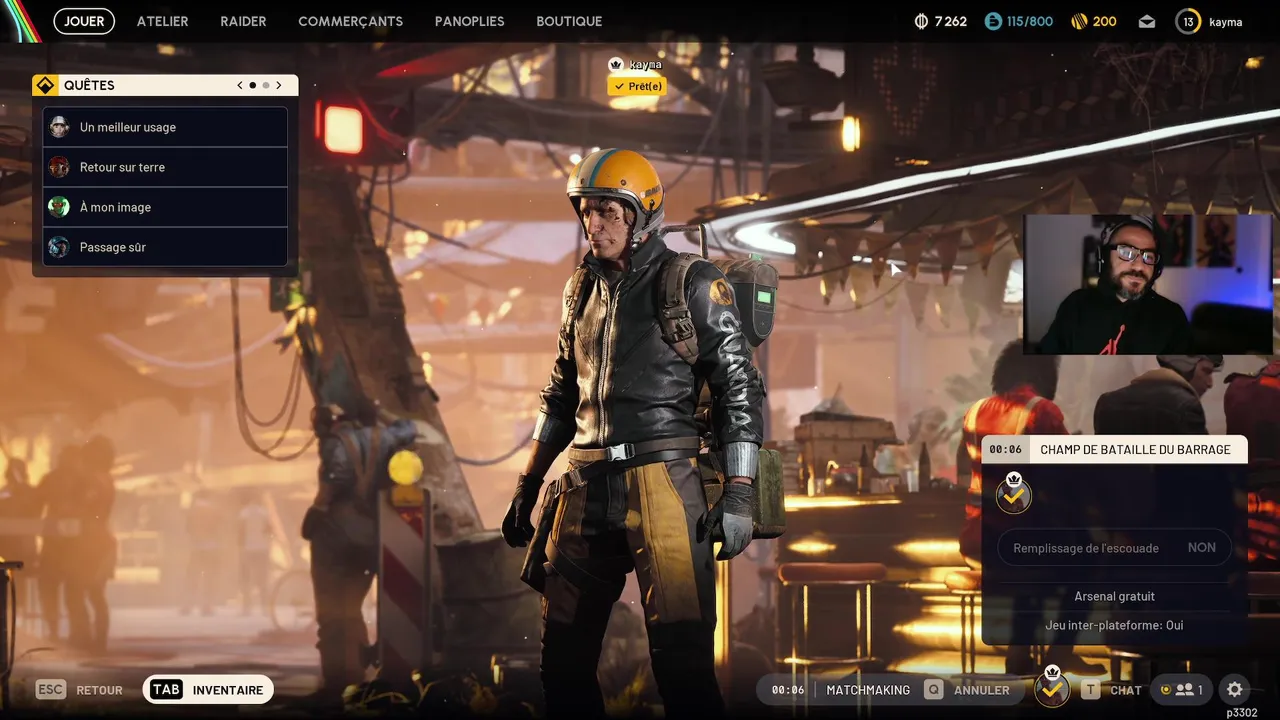Click the ESC RETOUR button
Image resolution: width=1280 pixels, height=720 pixels.
[79, 690]
